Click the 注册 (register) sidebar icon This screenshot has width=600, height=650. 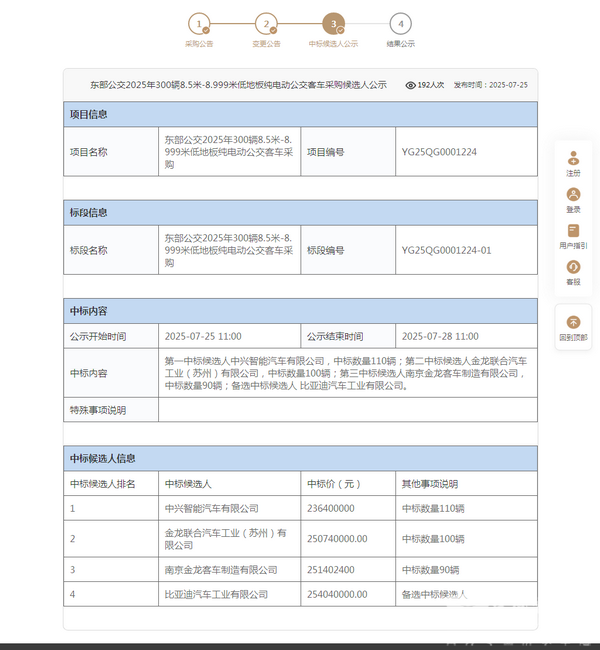[x=573, y=158]
